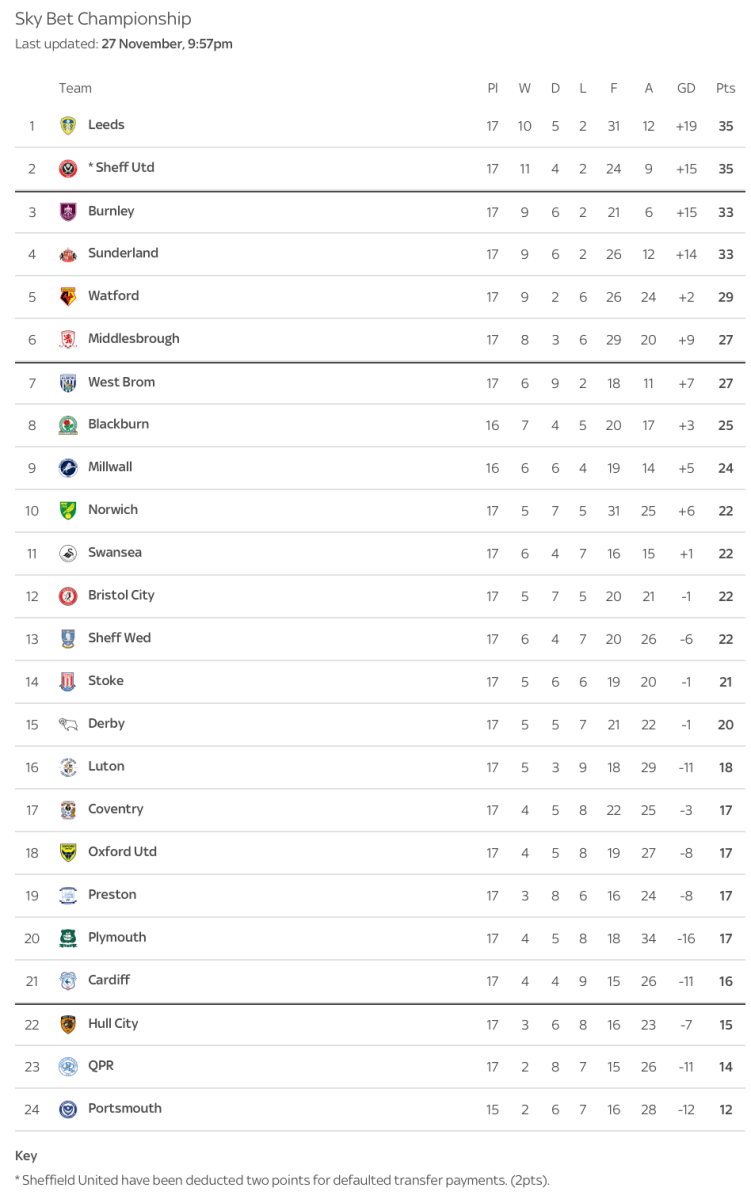Screen dimensions: 751x1199
Task: Go to the Oxford Utd team page
Action: click(122, 852)
